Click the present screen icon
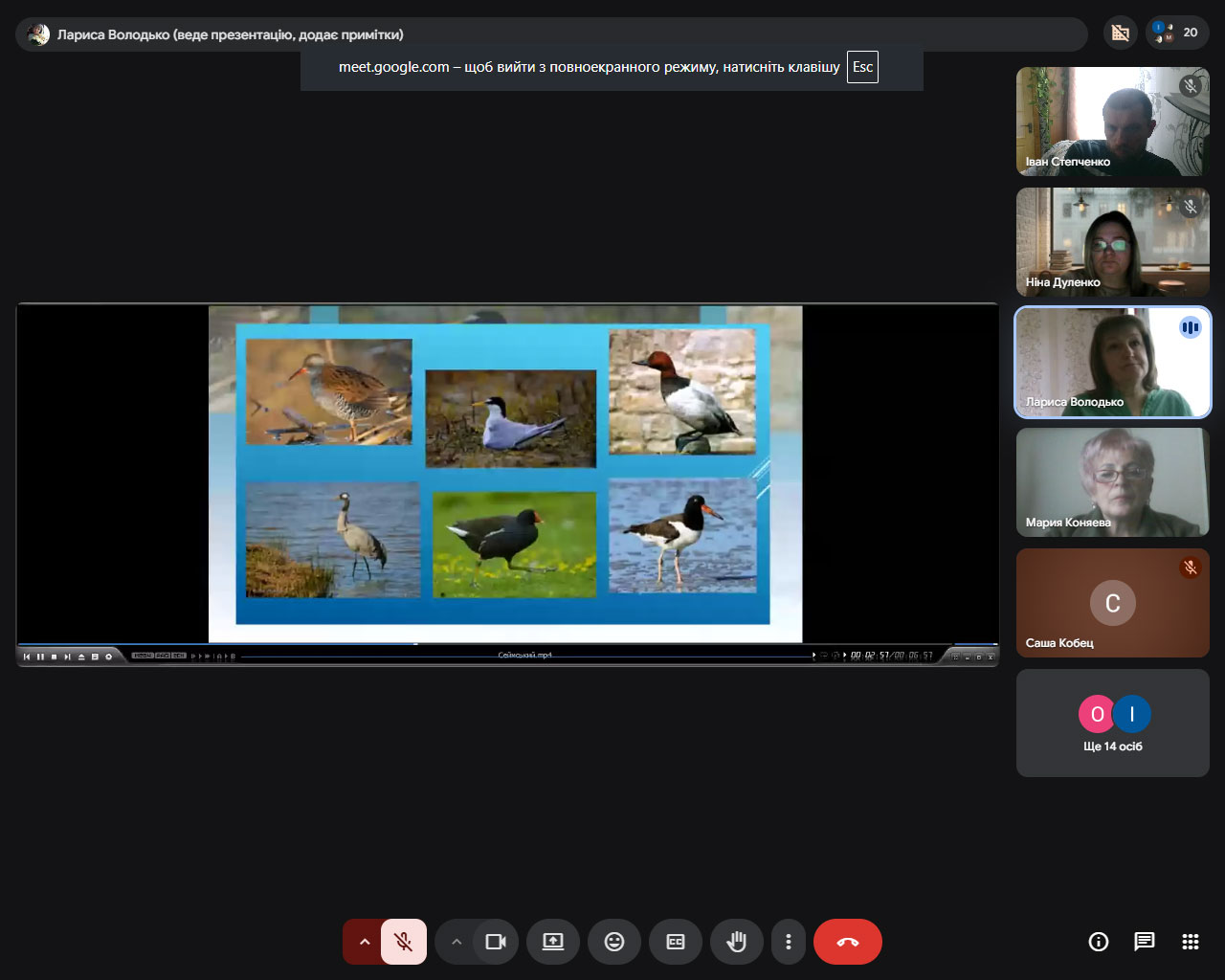 pyautogui.click(x=553, y=942)
